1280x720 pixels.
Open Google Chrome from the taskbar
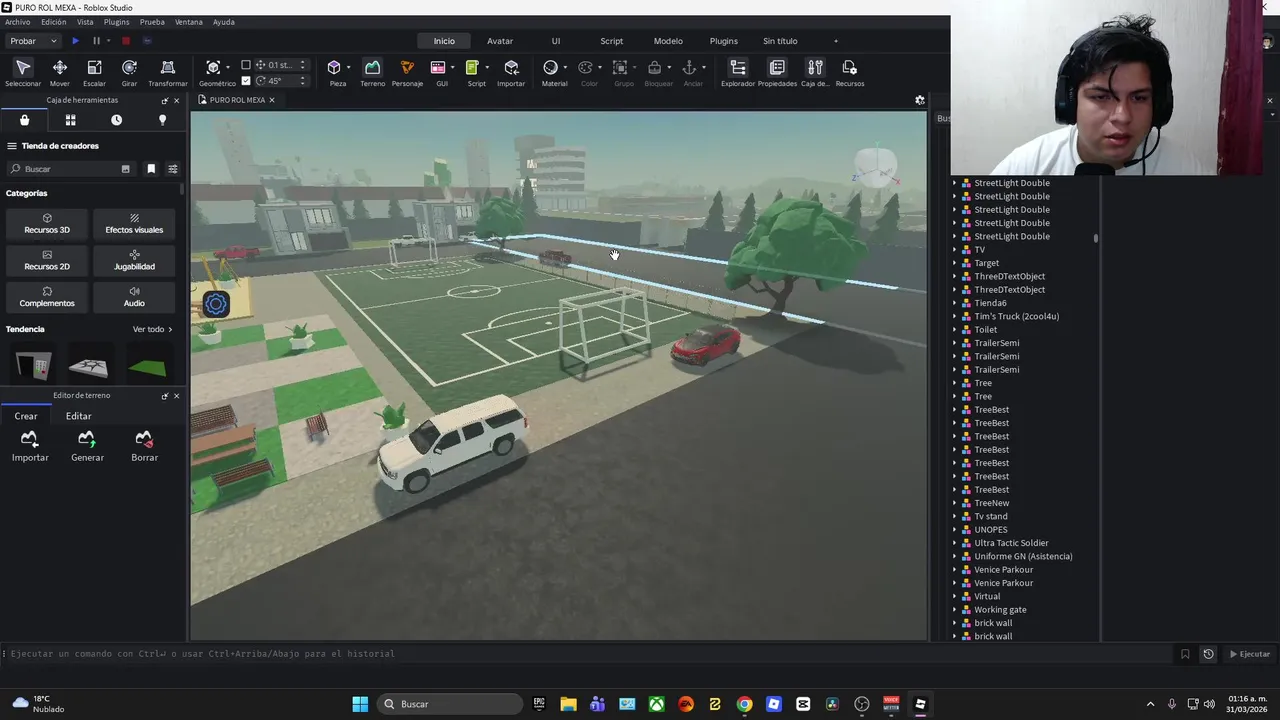coord(744,704)
